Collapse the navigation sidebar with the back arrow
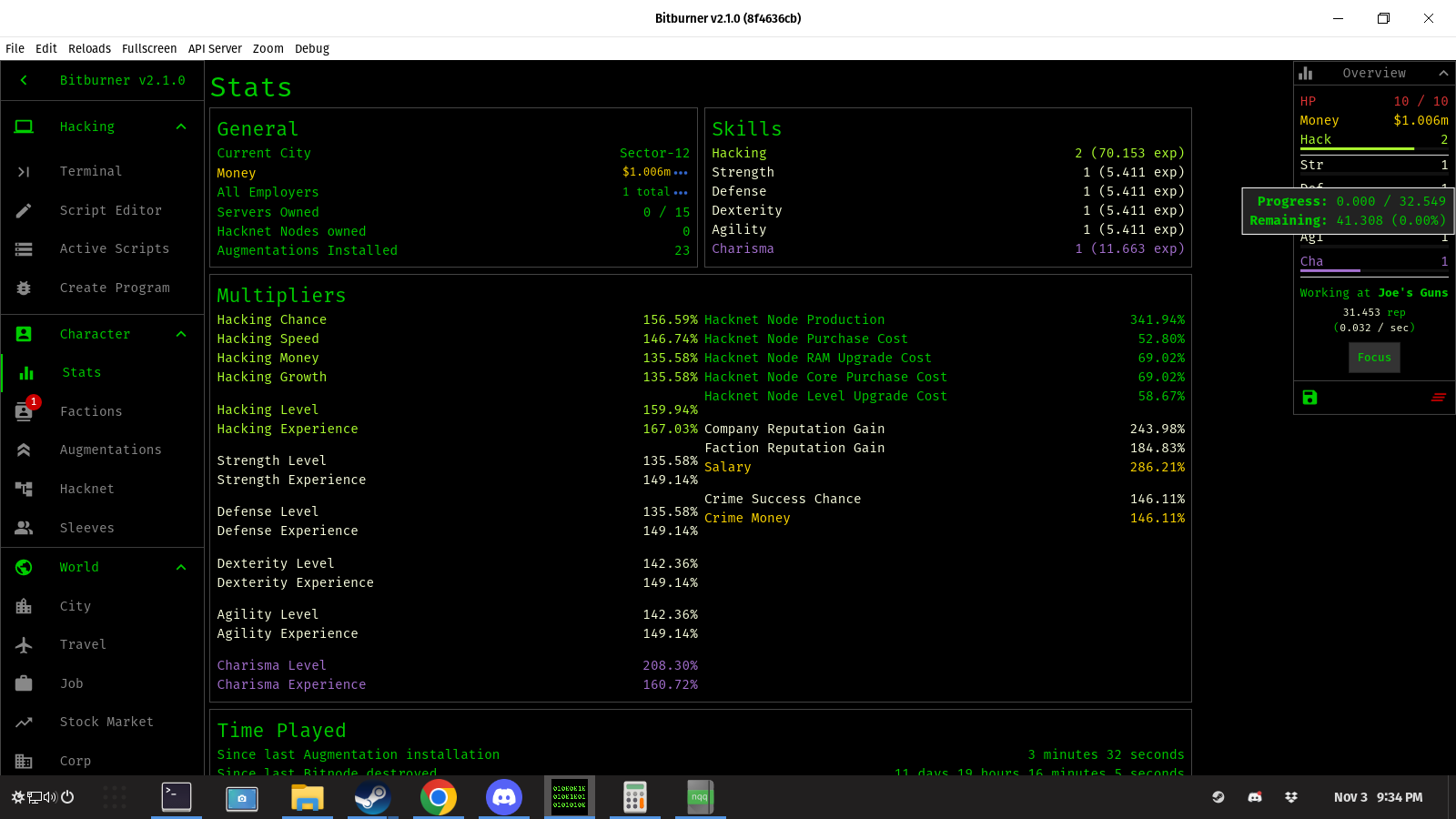 [23, 80]
